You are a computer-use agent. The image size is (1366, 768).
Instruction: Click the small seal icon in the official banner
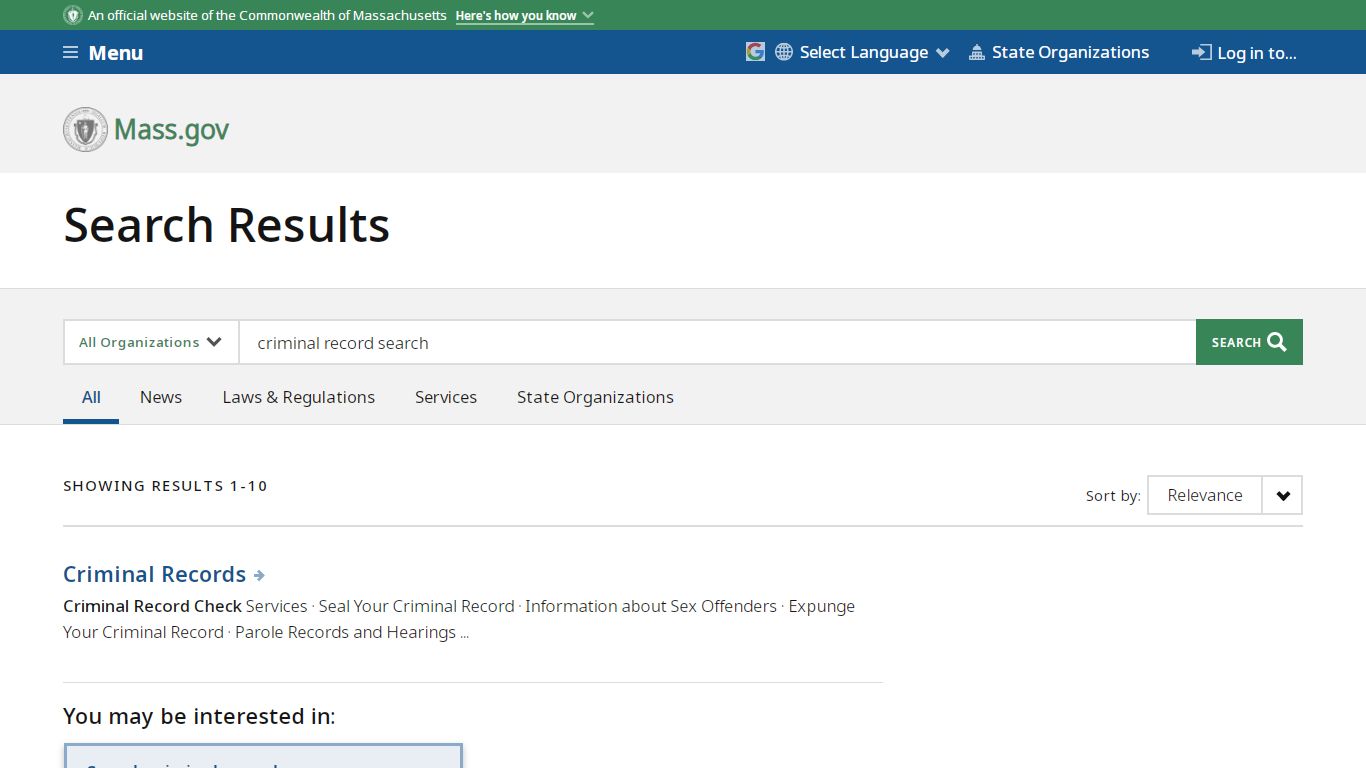(x=72, y=15)
